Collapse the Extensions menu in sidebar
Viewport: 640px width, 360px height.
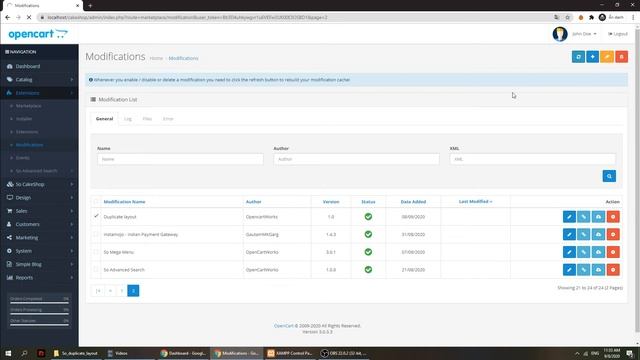[39, 93]
